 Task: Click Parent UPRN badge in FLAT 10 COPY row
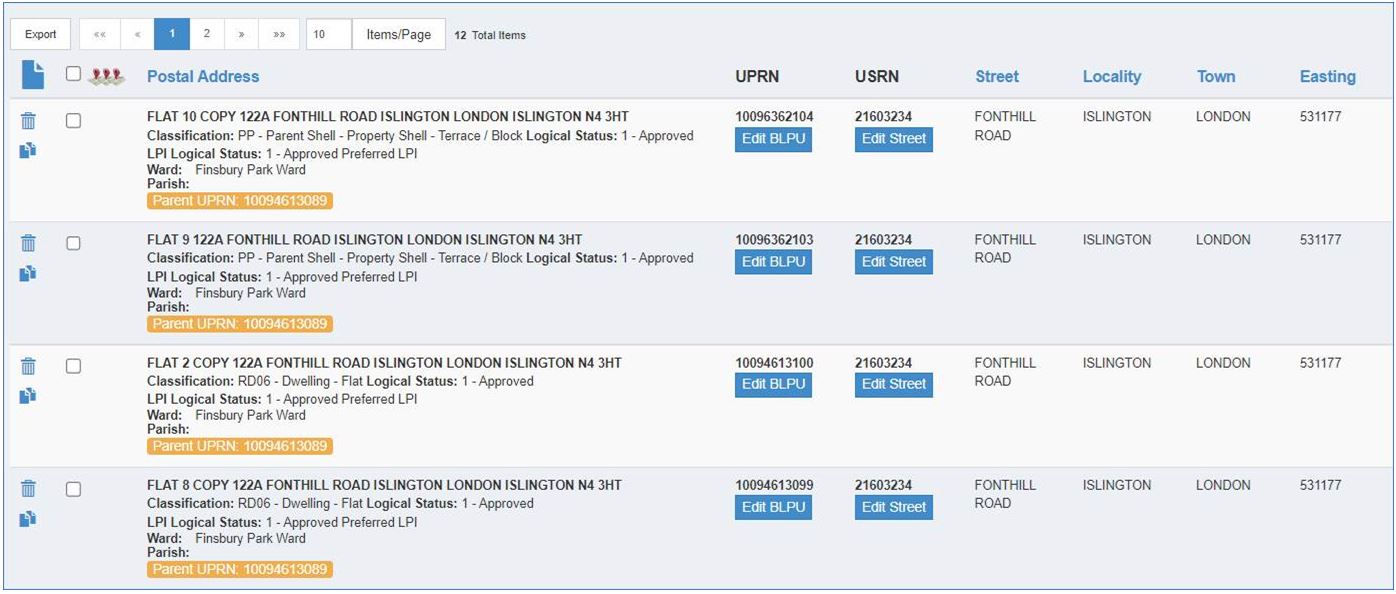(x=240, y=201)
